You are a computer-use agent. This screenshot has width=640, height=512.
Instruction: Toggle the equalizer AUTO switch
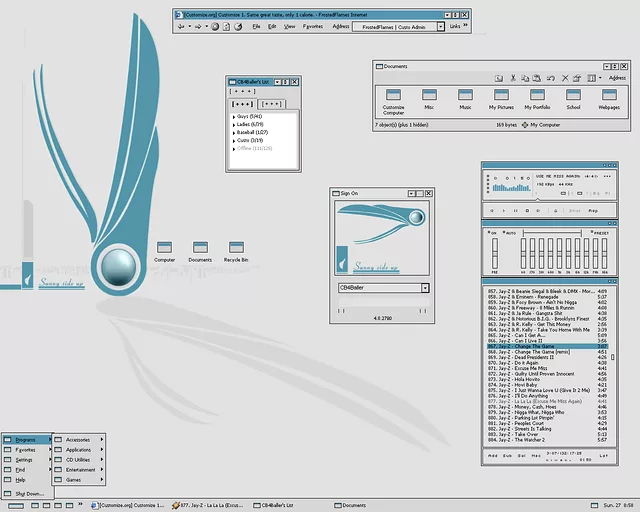coord(510,233)
